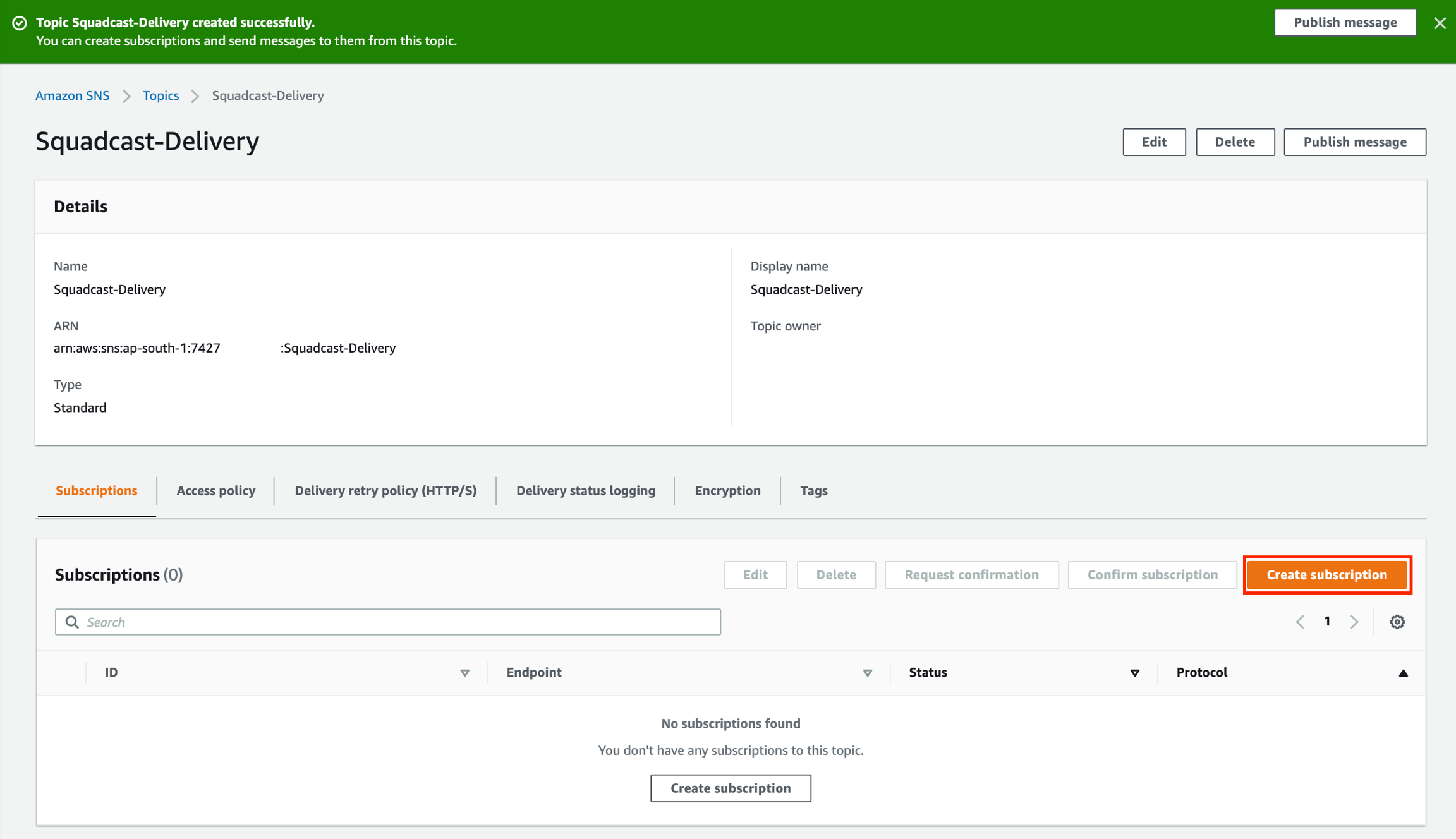Click the Endpoint column header

point(533,672)
